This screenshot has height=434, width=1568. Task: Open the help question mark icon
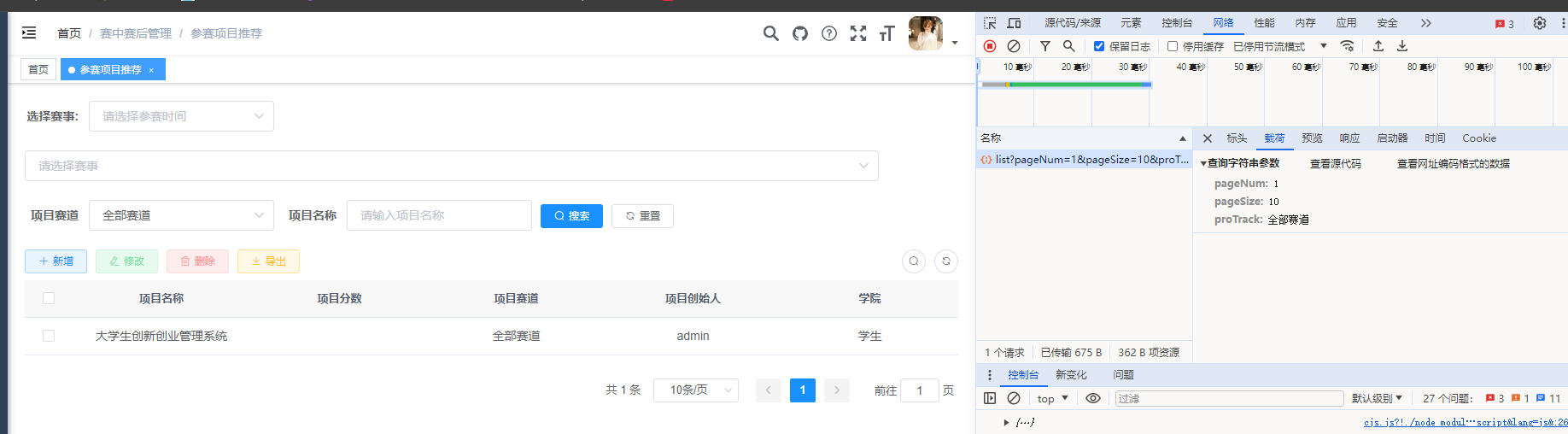[829, 33]
